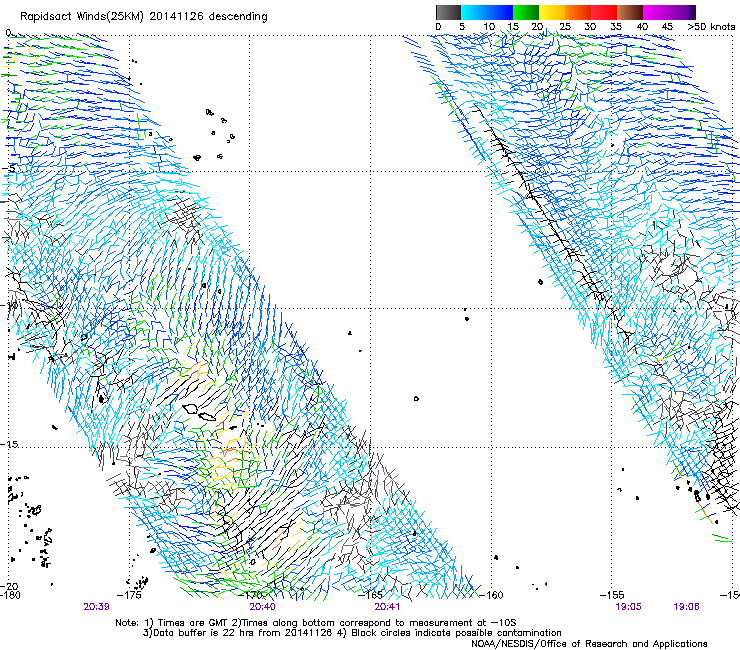Click the purple '19:05' time label

pos(628,607)
